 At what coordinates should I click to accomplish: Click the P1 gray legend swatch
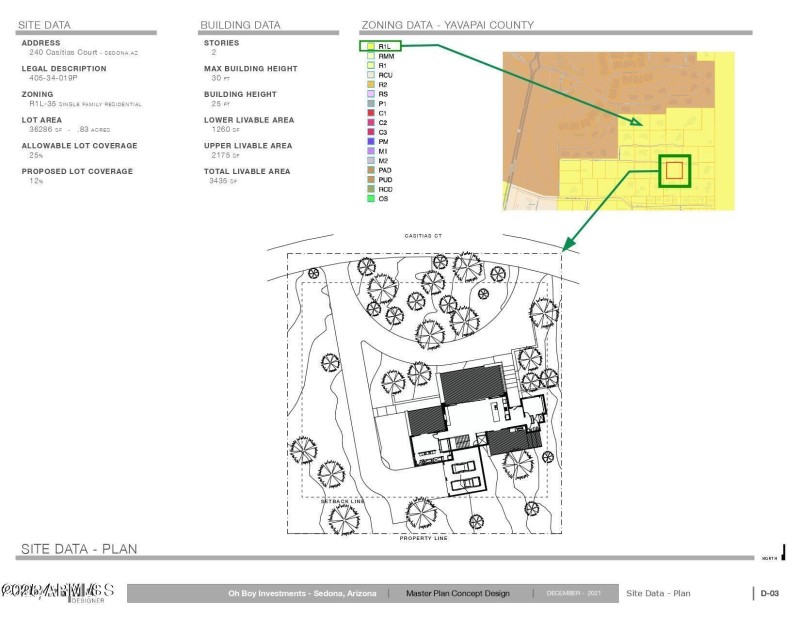pos(370,104)
